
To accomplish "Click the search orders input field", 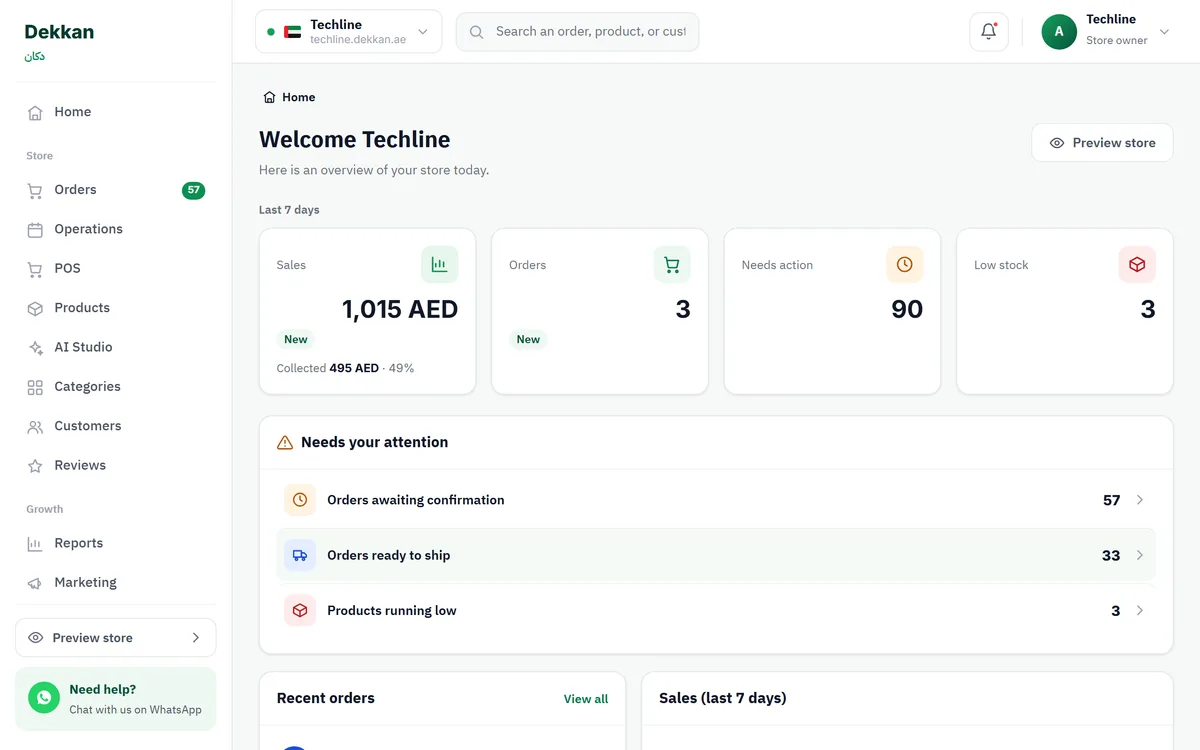I will [x=578, y=32].
